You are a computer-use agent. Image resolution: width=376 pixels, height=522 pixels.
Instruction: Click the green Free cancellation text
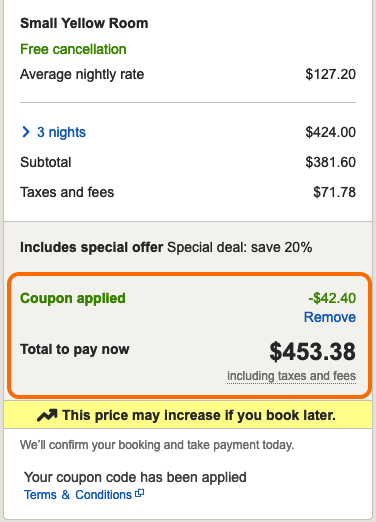coord(73,49)
